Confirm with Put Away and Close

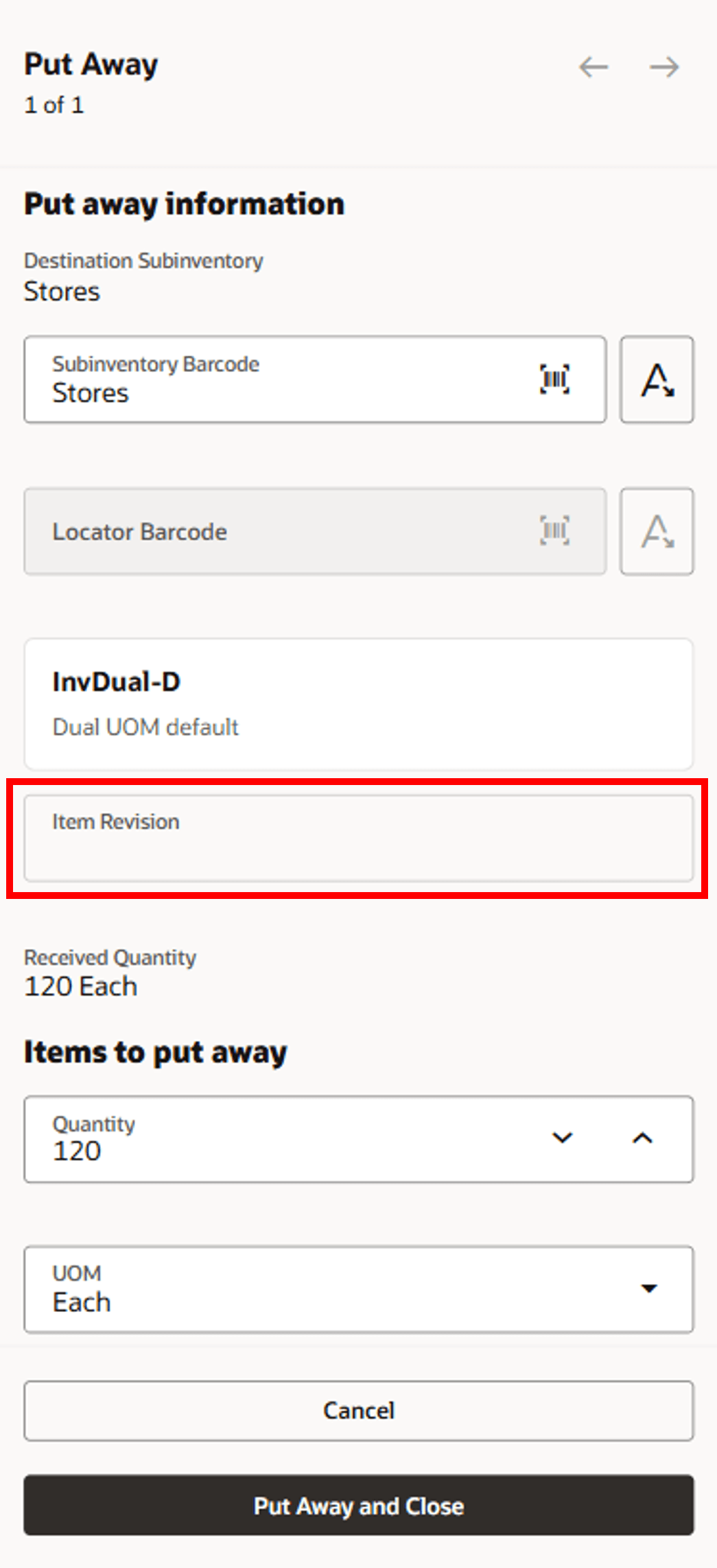click(x=358, y=1506)
